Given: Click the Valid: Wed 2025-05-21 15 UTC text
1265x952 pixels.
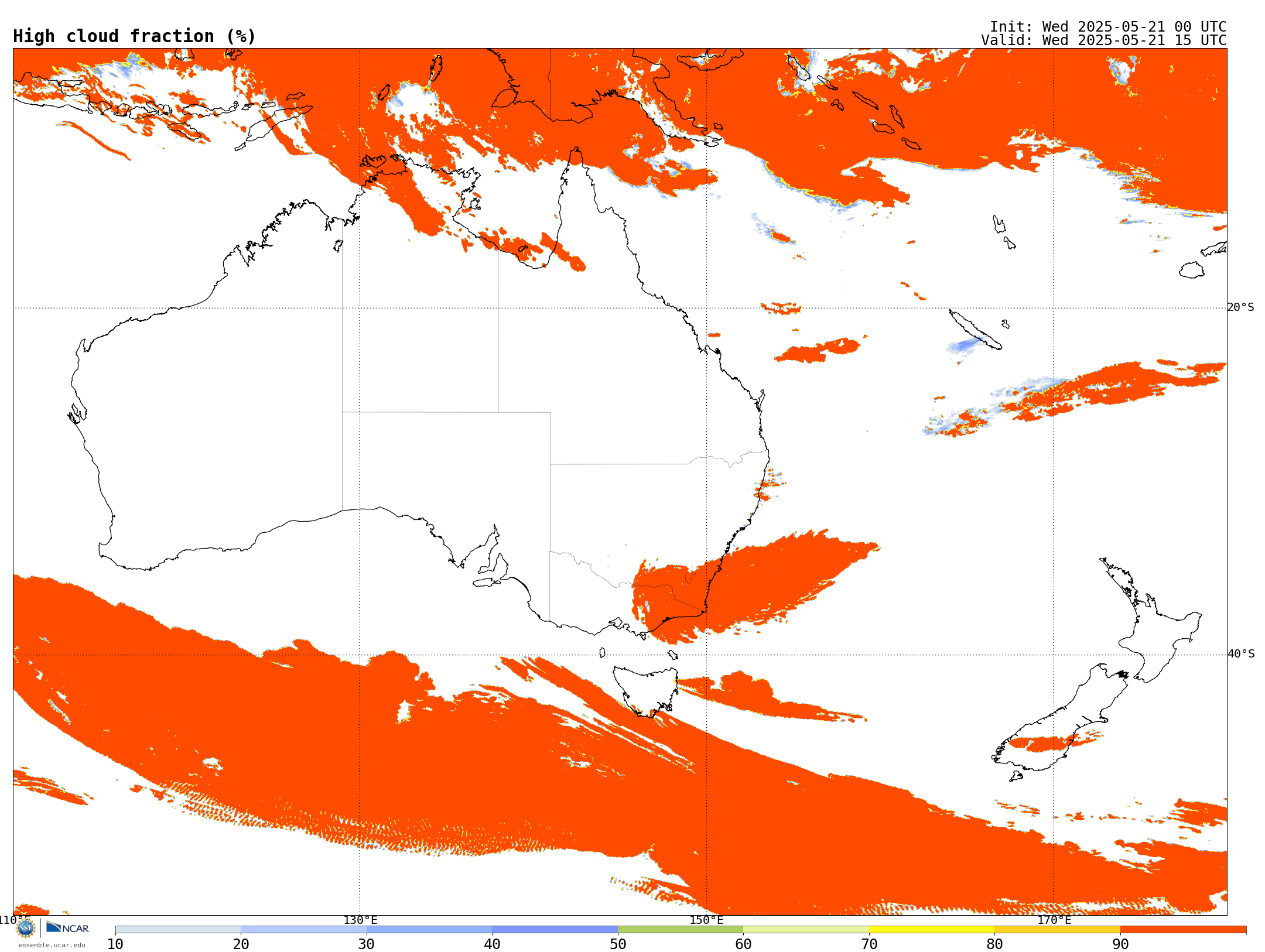Looking at the screenshot, I should click(1104, 40).
